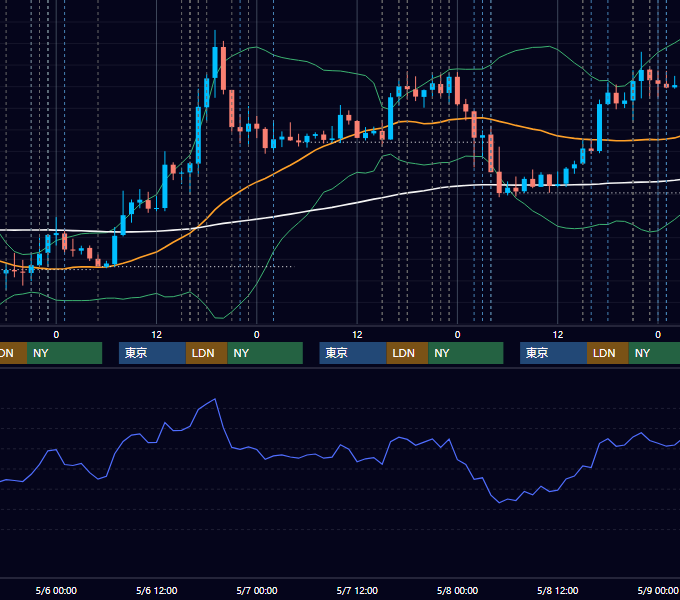The image size is (680, 600).
Task: Select the 東京 session block before 5/7 12:00
Action: coord(353,353)
